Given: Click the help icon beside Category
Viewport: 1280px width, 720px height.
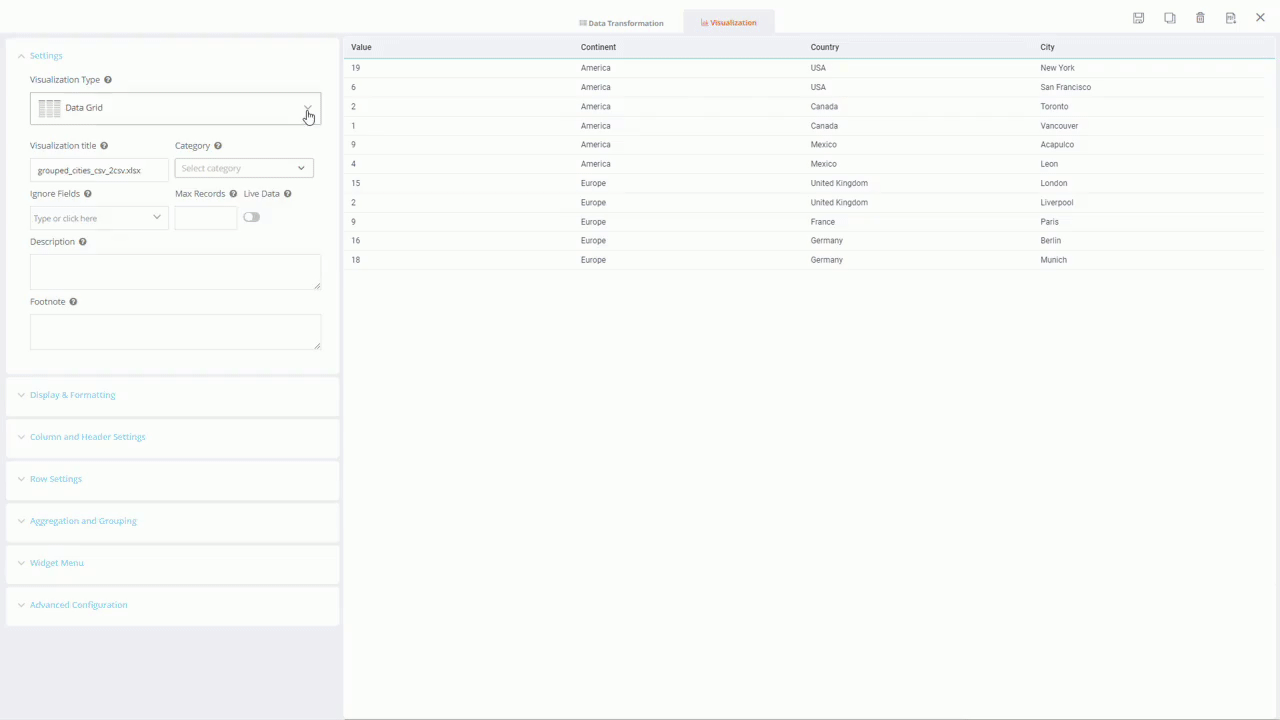Looking at the screenshot, I should (218, 146).
